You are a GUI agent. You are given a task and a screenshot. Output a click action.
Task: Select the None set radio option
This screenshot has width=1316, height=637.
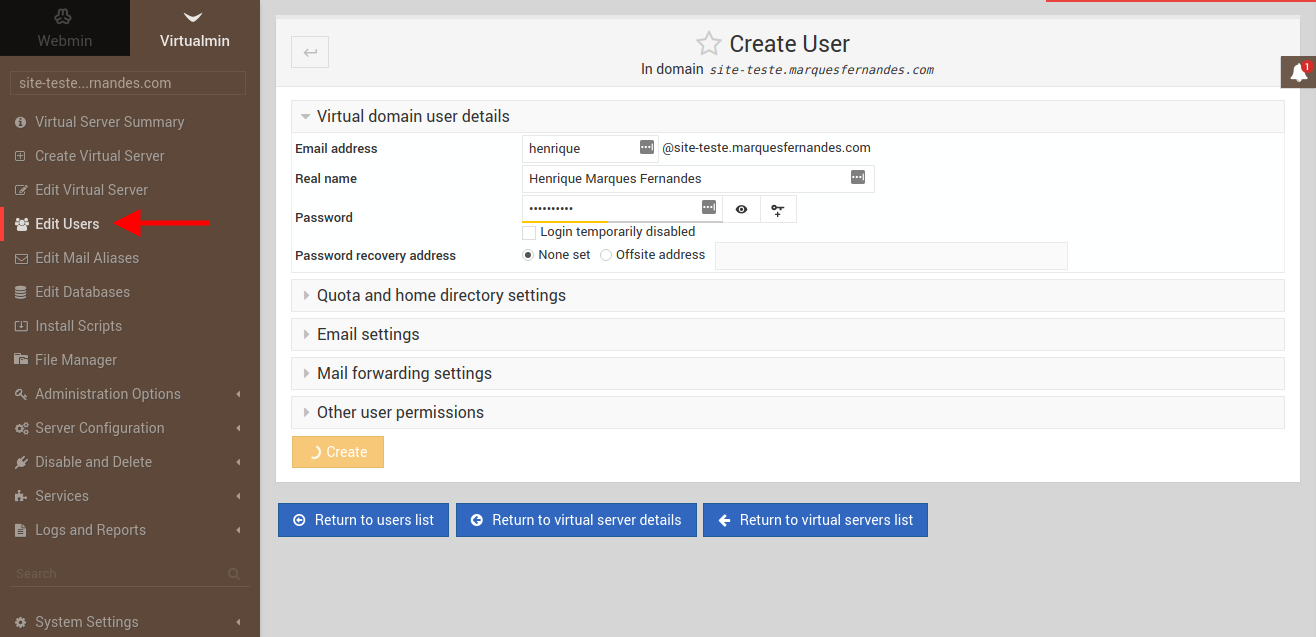point(528,255)
